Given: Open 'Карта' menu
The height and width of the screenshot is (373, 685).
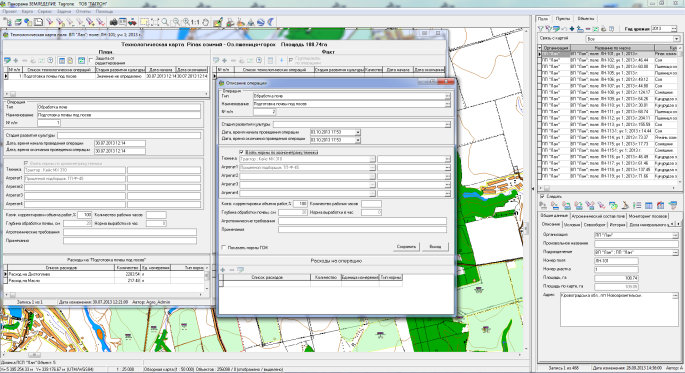Looking at the screenshot, I should click(x=27, y=11).
